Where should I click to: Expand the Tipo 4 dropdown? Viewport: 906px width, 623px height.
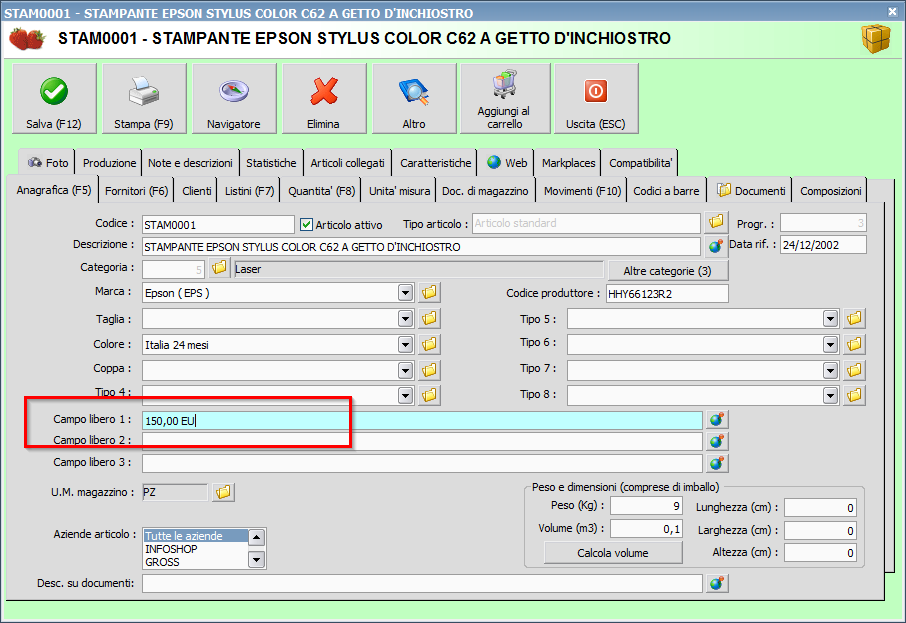[x=406, y=396]
